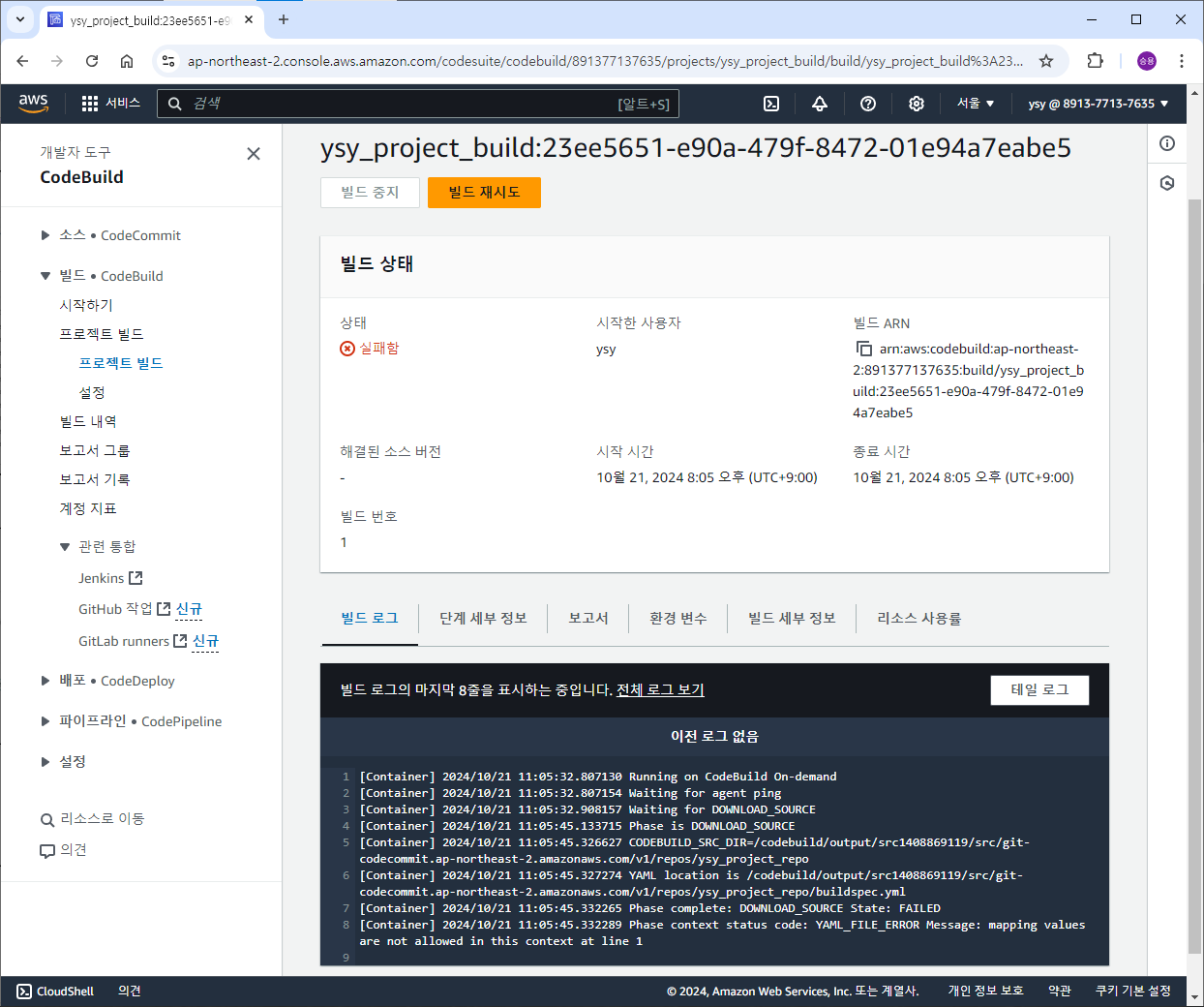Open the help question mark icon
This screenshot has height=1007, width=1204.
868,104
